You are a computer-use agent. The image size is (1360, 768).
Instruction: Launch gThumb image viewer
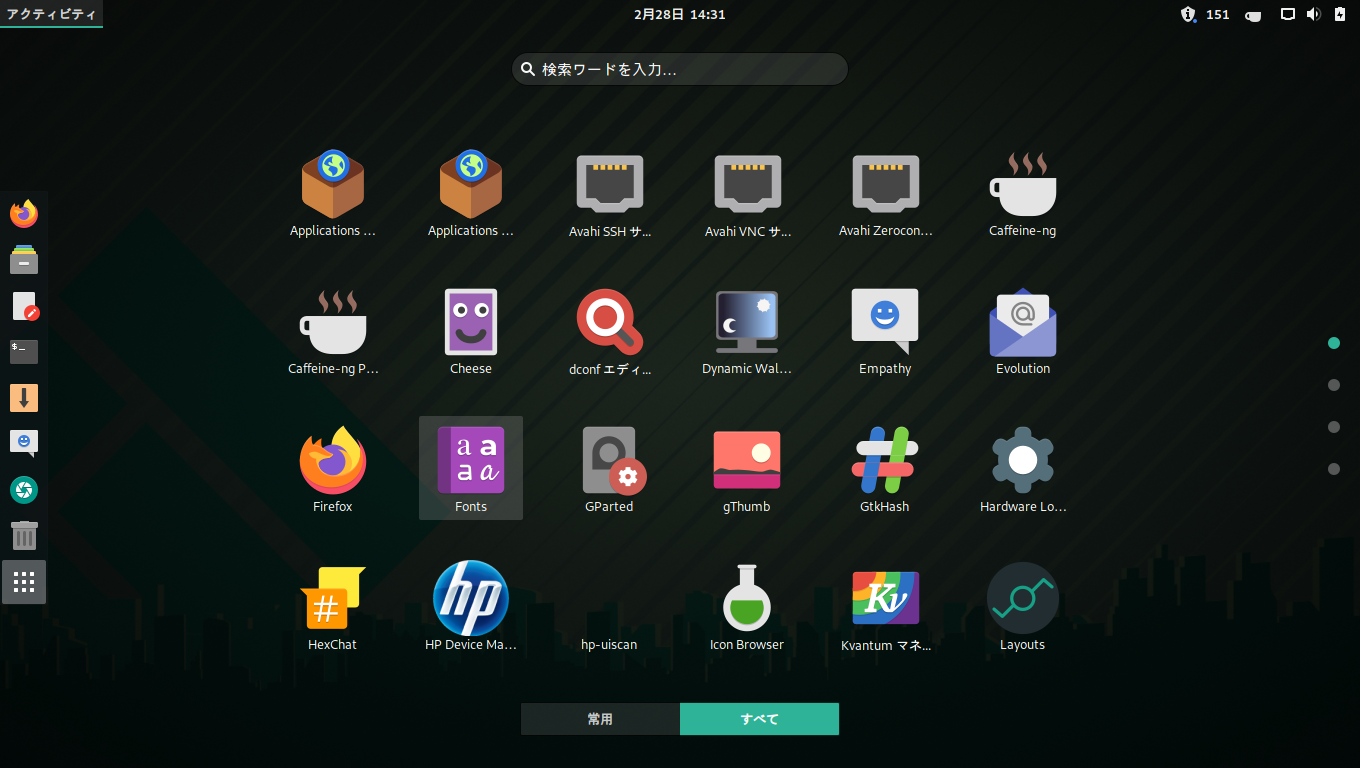pos(747,470)
